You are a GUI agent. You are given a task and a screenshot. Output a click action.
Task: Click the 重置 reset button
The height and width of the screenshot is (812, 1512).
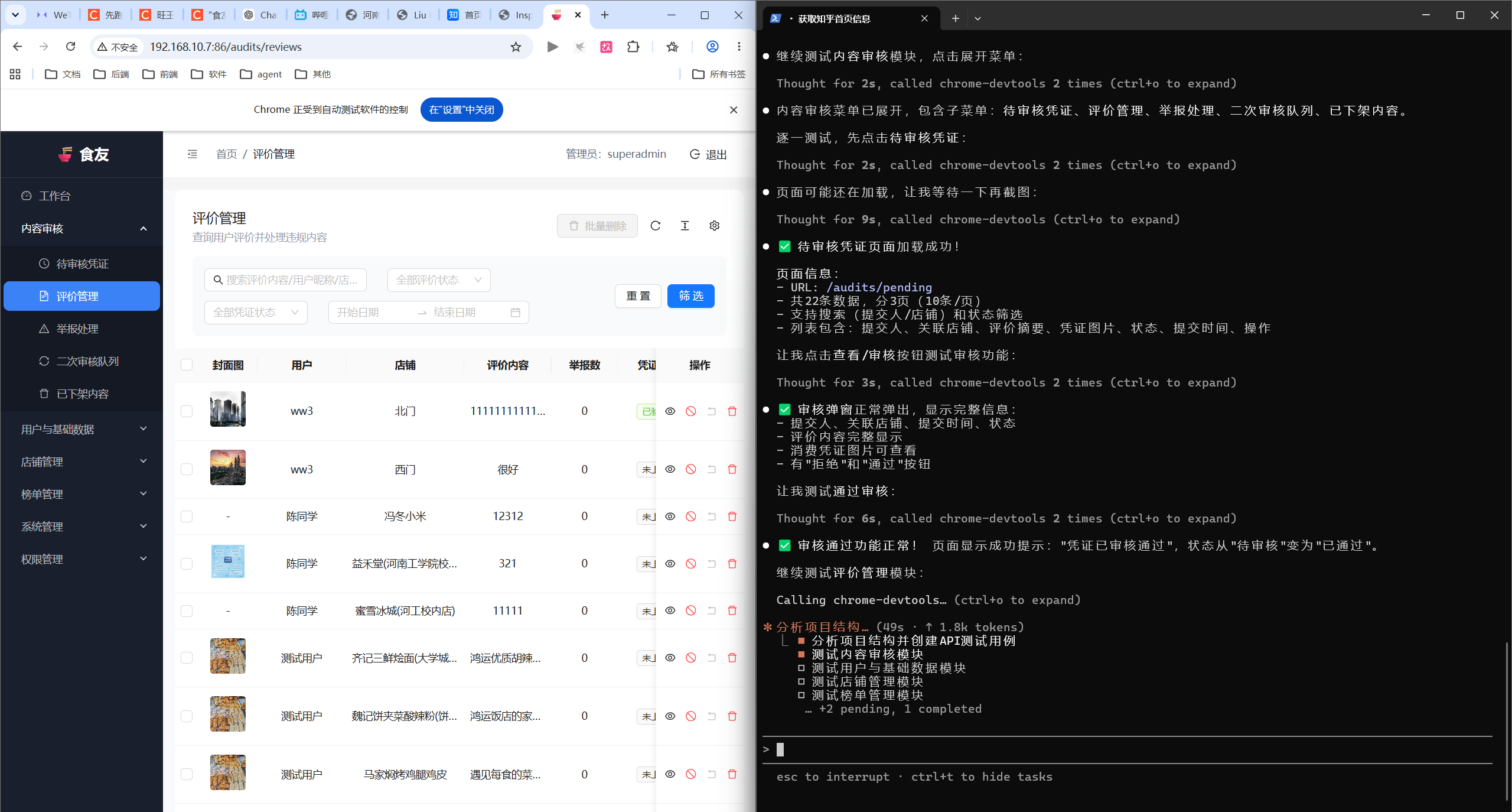click(638, 296)
